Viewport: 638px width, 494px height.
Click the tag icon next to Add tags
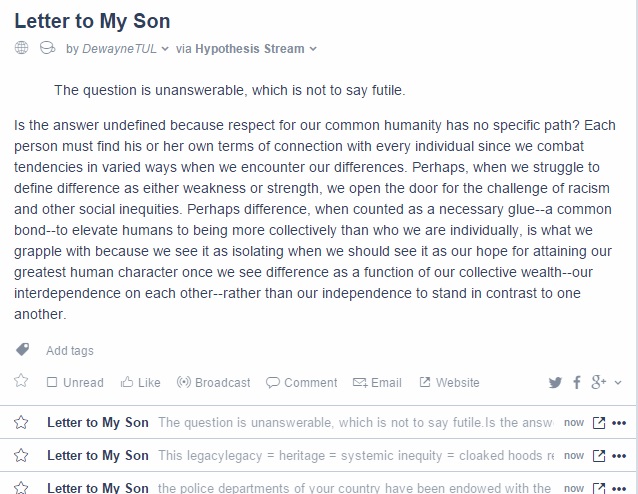(22, 350)
